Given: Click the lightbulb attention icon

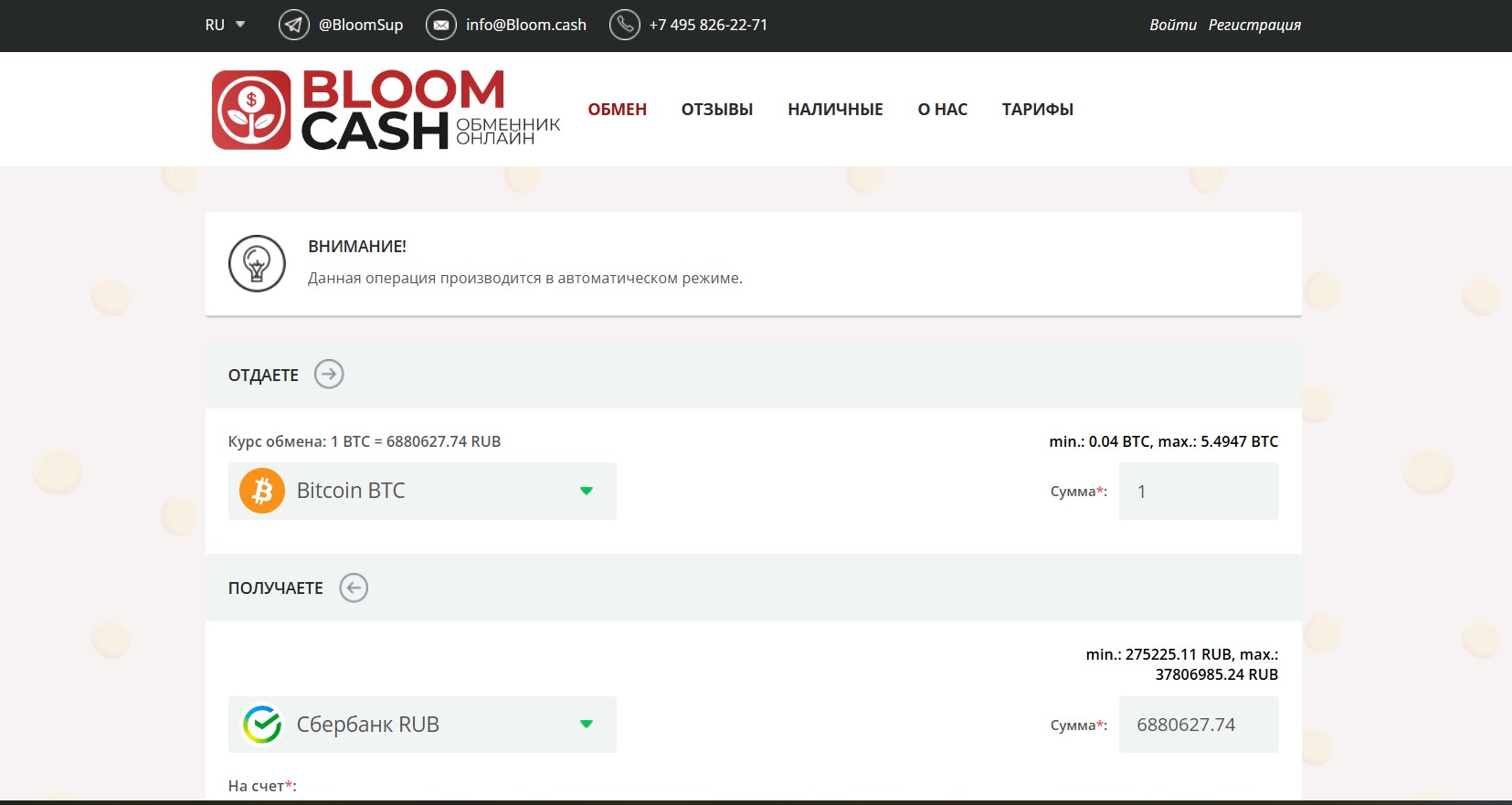Looking at the screenshot, I should pos(257,263).
